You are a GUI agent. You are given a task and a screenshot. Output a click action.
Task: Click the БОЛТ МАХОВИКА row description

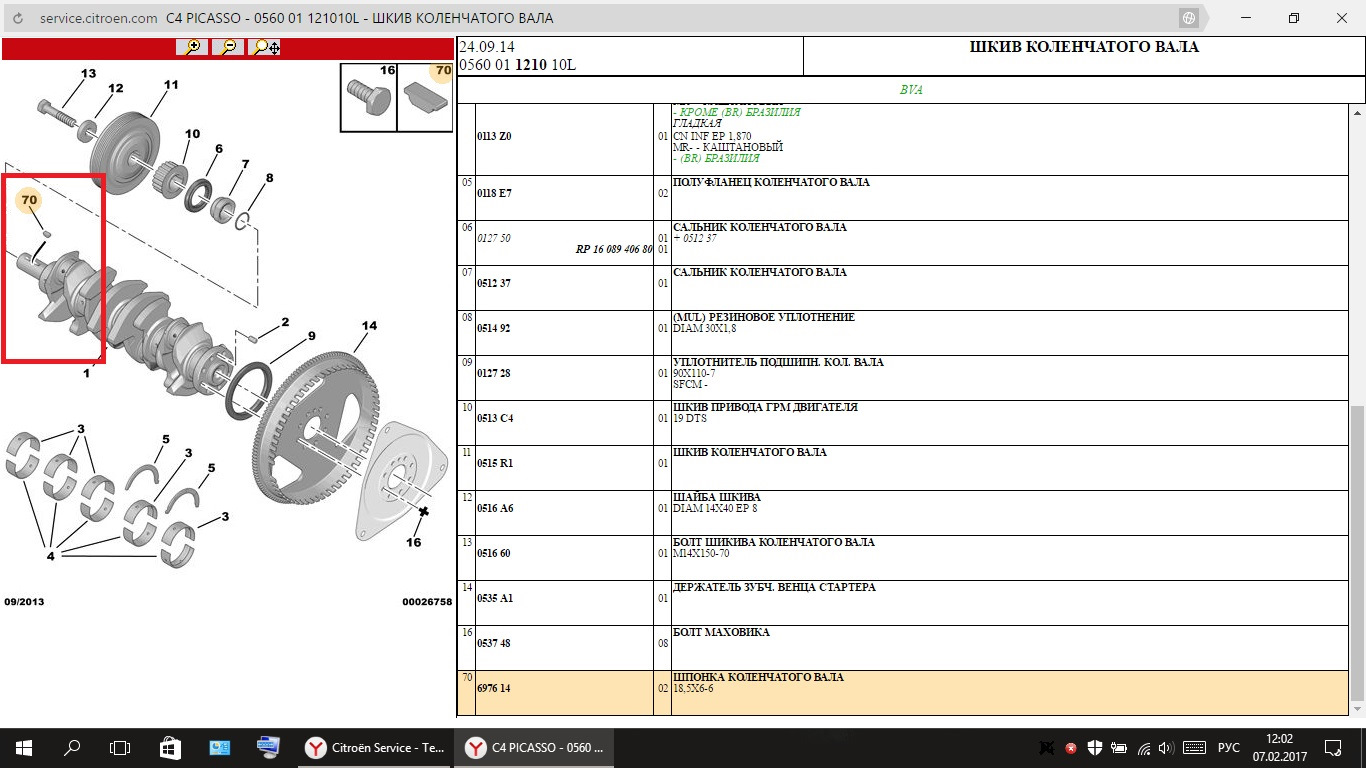click(x=721, y=632)
